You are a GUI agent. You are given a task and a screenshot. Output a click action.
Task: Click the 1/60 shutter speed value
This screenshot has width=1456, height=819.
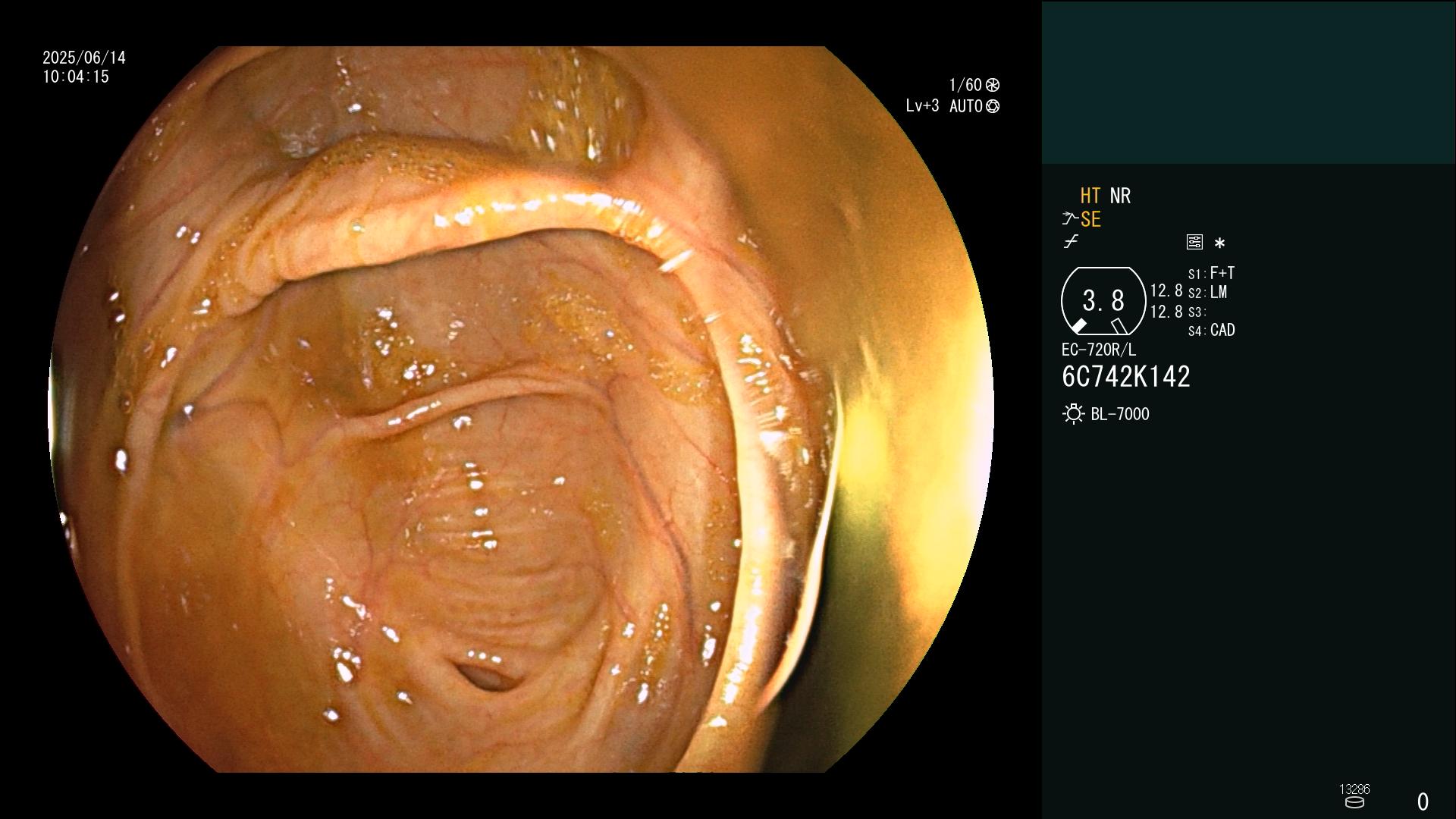coord(965,85)
